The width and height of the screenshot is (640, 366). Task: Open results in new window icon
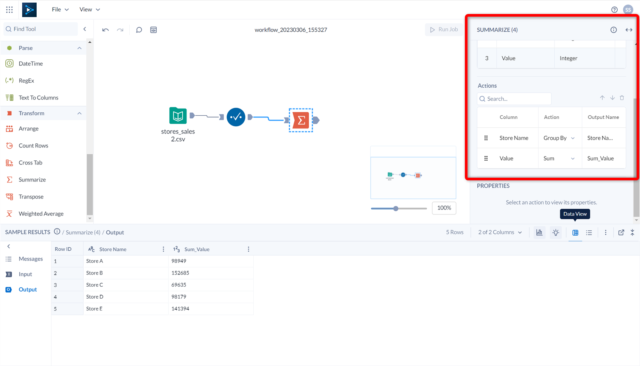[x=621, y=233]
